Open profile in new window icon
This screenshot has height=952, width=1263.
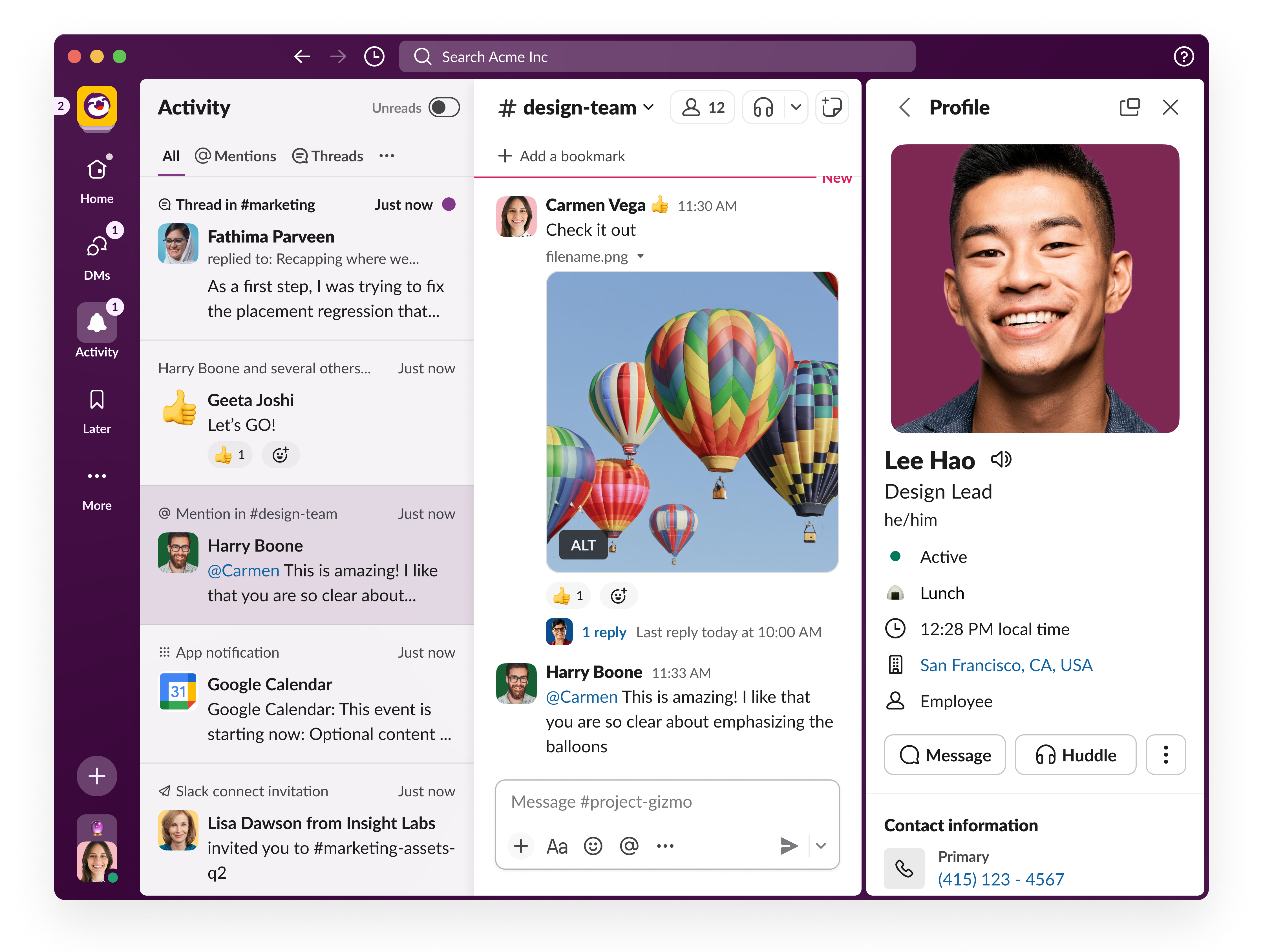pyautogui.click(x=1129, y=107)
